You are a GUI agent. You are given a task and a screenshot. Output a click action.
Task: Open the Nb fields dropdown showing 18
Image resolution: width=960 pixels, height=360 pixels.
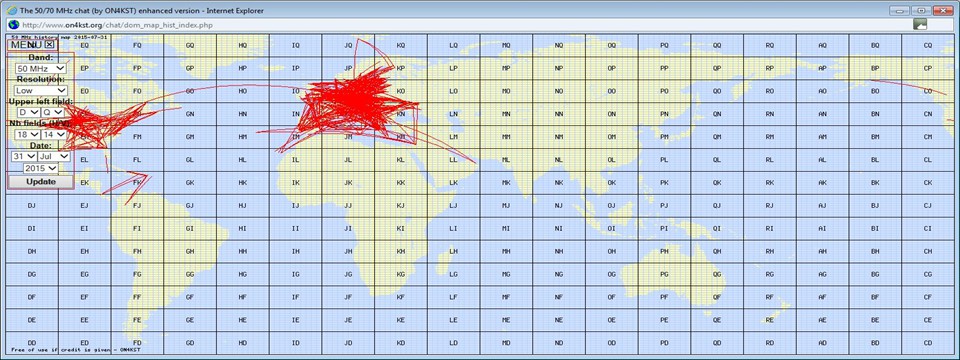coord(25,134)
